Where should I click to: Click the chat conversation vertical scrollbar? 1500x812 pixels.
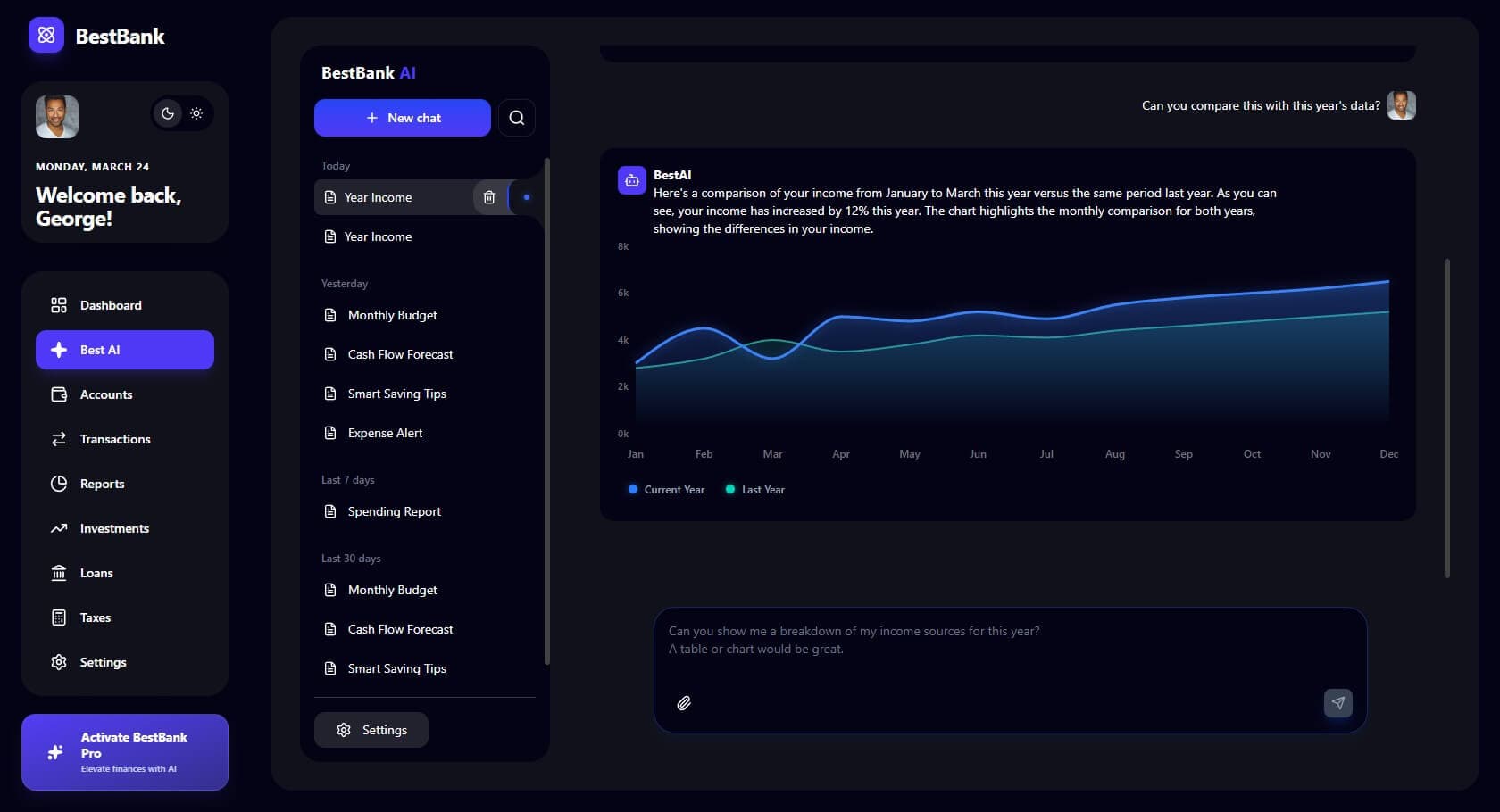click(1446, 418)
